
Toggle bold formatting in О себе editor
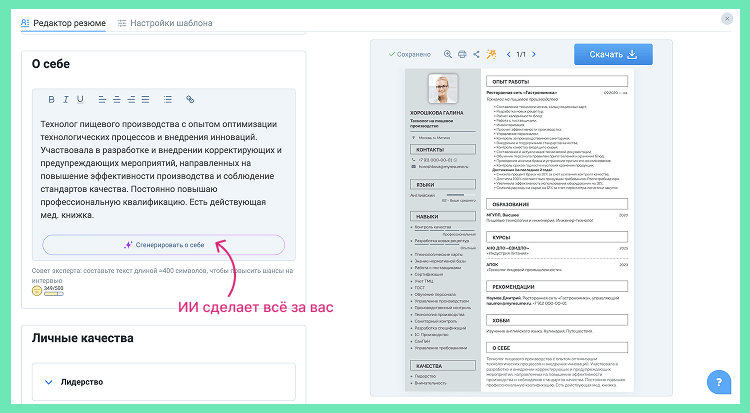click(x=51, y=100)
